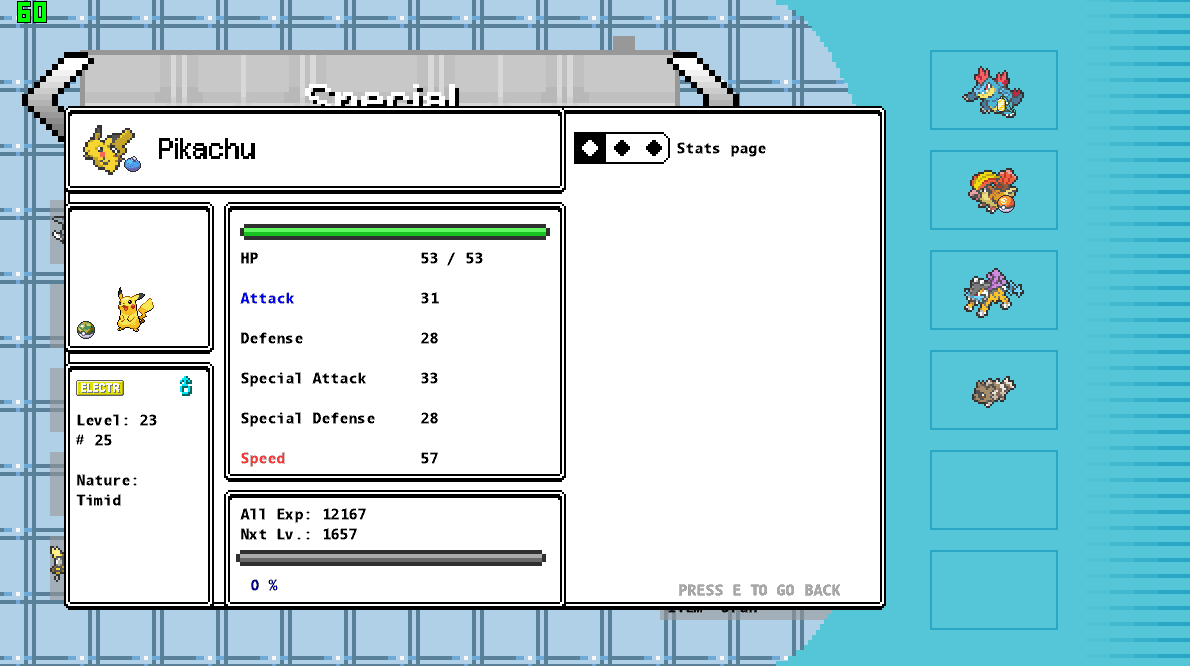Click the gray experience progress bar
1190x666 pixels.
point(391,558)
